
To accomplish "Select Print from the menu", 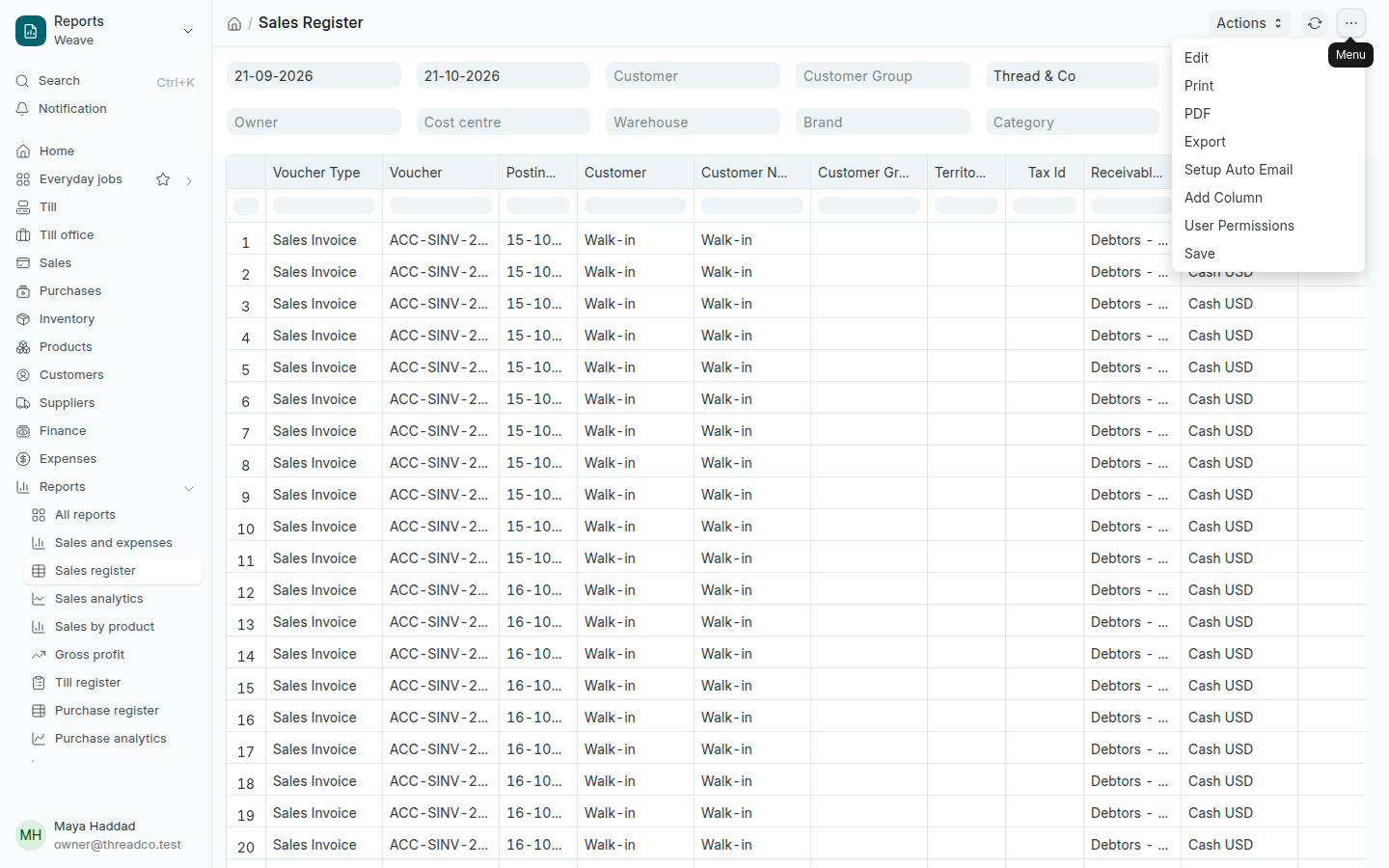I will click(1267, 86).
